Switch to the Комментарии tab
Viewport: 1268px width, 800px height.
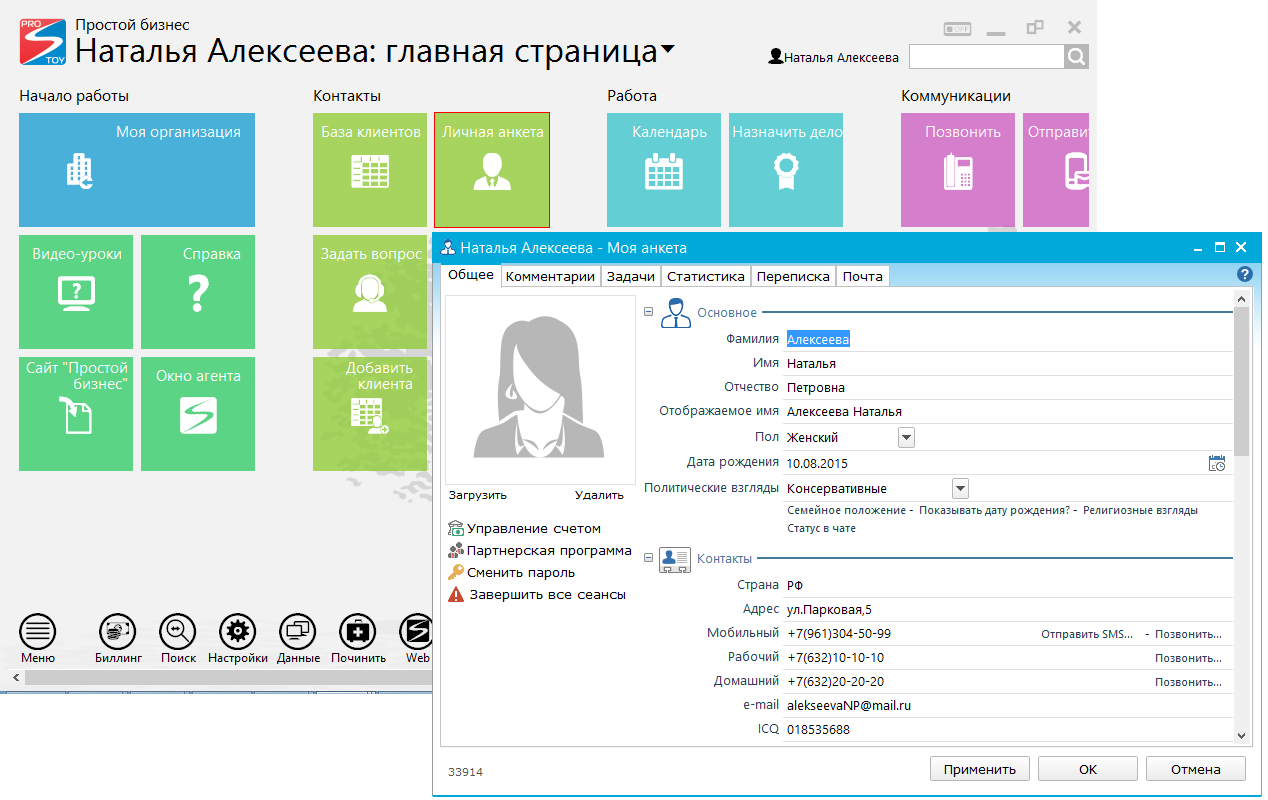click(x=550, y=277)
